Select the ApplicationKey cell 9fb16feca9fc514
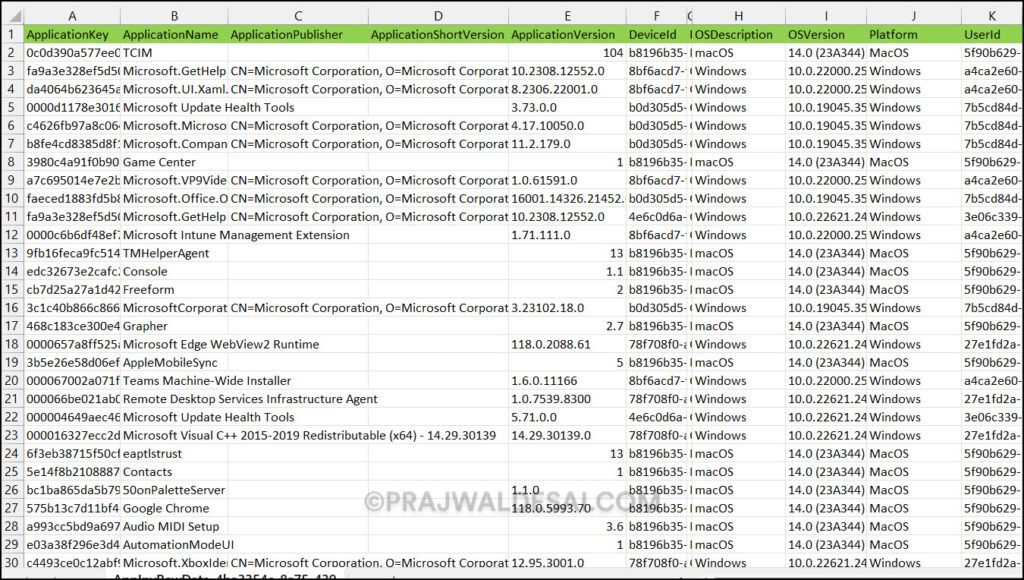This screenshot has height=580, width=1024. pos(72,253)
